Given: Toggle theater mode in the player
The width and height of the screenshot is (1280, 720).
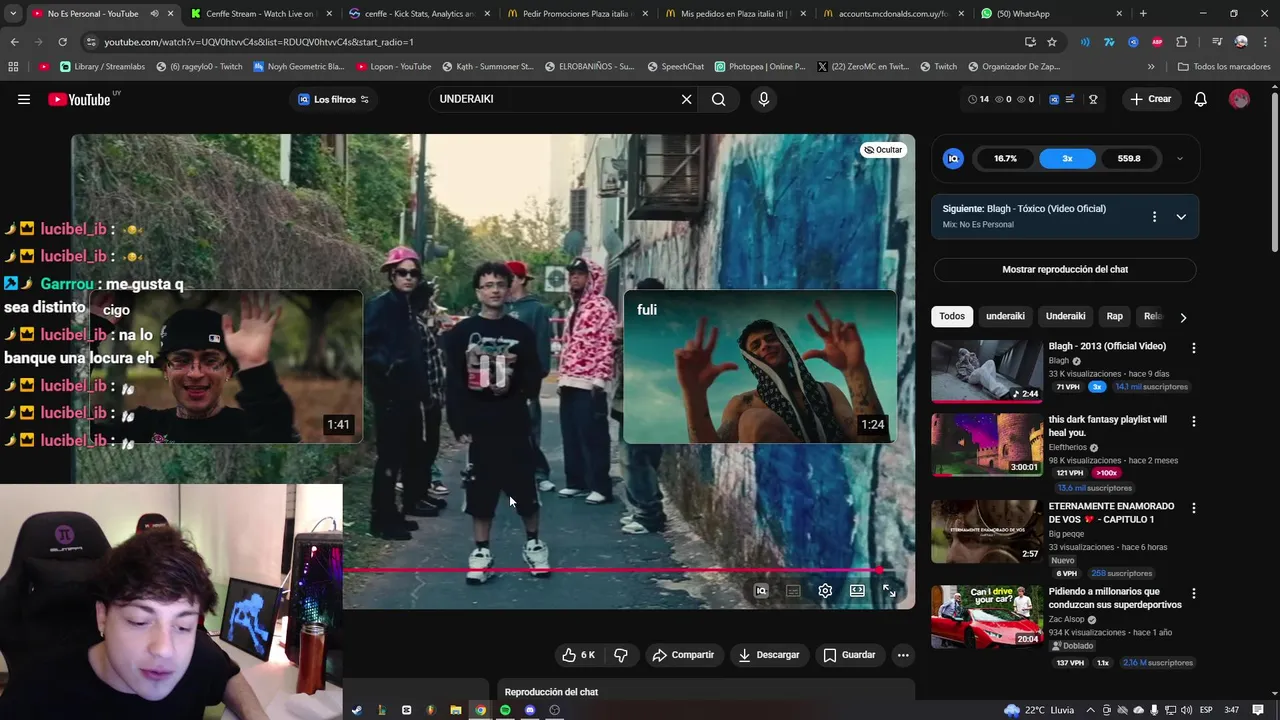Looking at the screenshot, I should [857, 591].
